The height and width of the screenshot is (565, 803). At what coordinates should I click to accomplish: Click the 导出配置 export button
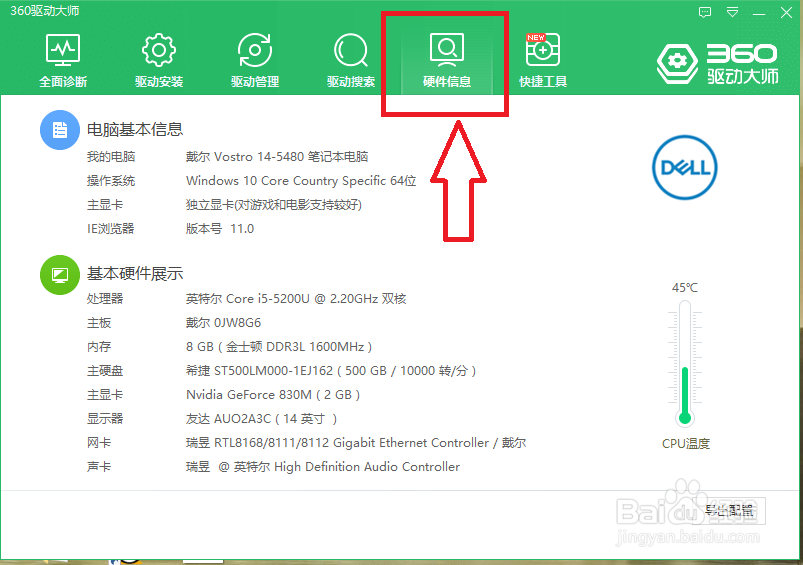click(729, 510)
